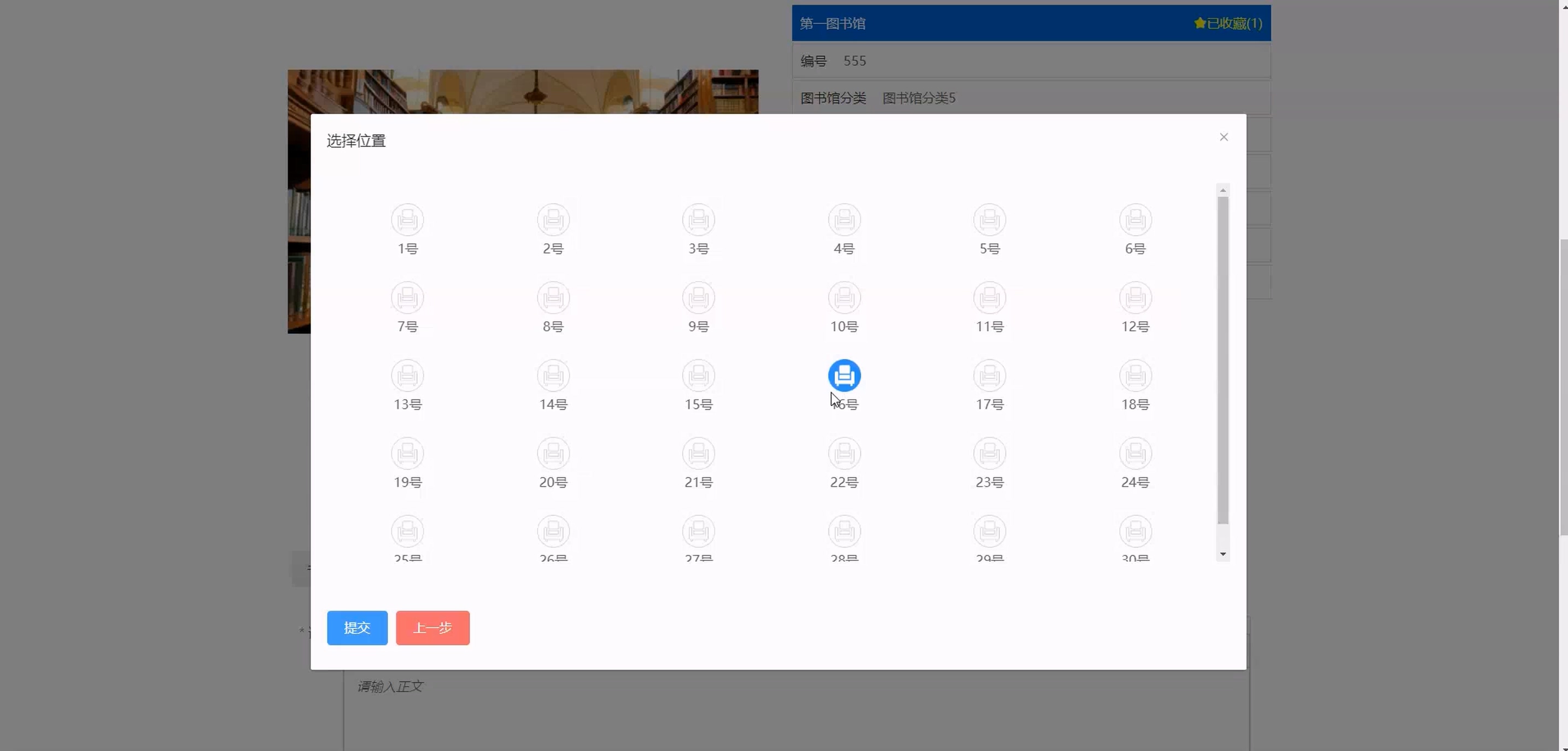Toggle seat 10号 selection

coord(844,297)
